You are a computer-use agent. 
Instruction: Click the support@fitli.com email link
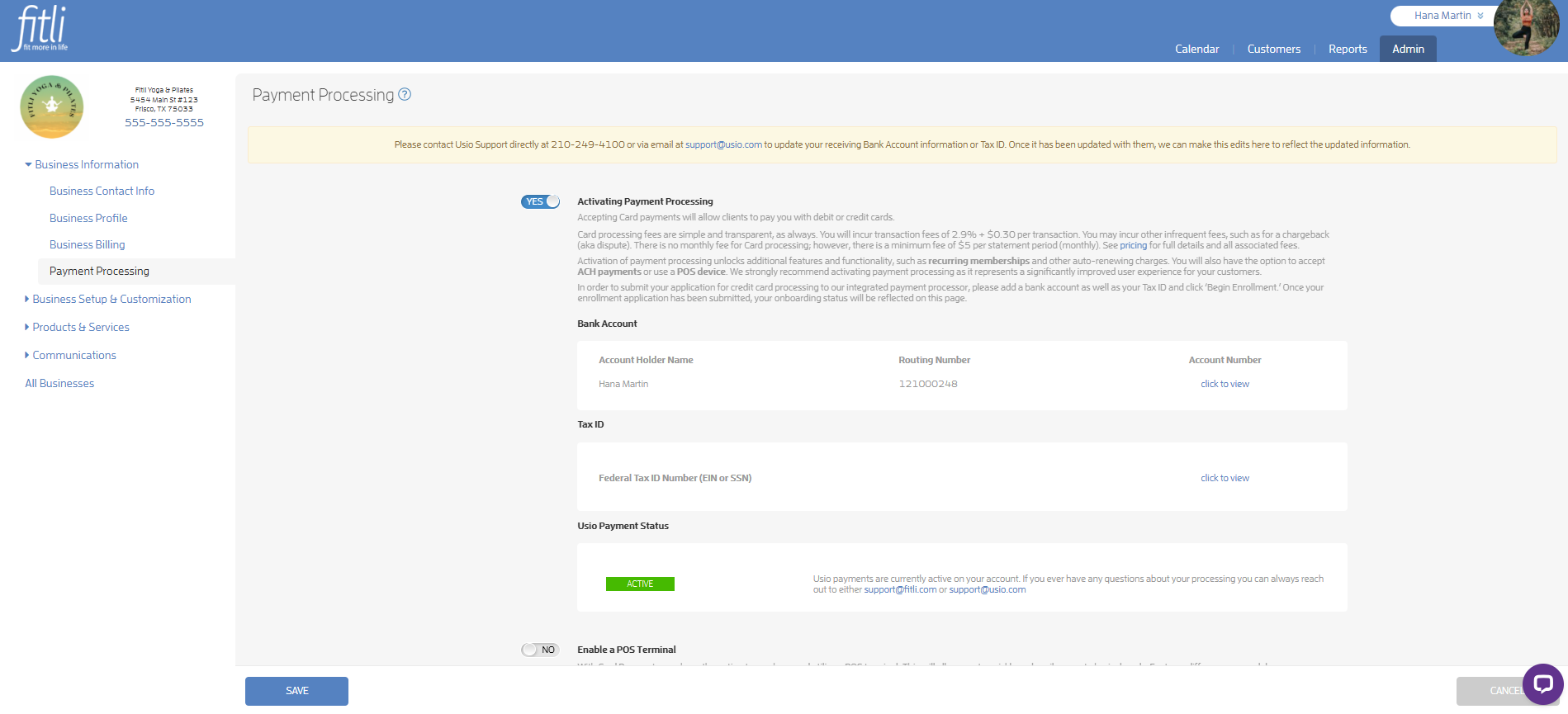(900, 589)
